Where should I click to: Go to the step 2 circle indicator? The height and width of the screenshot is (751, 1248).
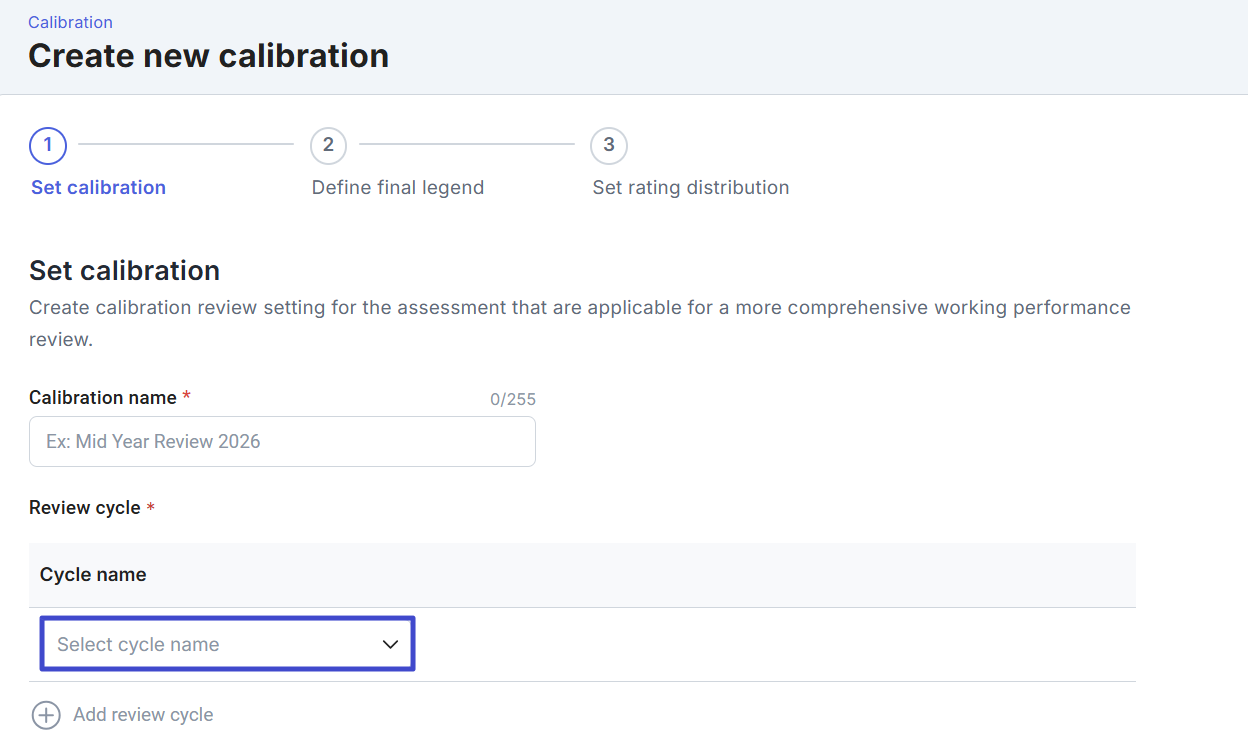click(328, 145)
